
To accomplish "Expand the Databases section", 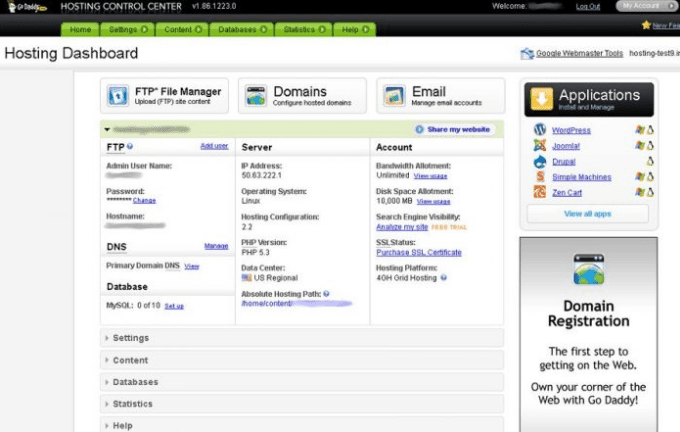I will pyautogui.click(x=134, y=382).
